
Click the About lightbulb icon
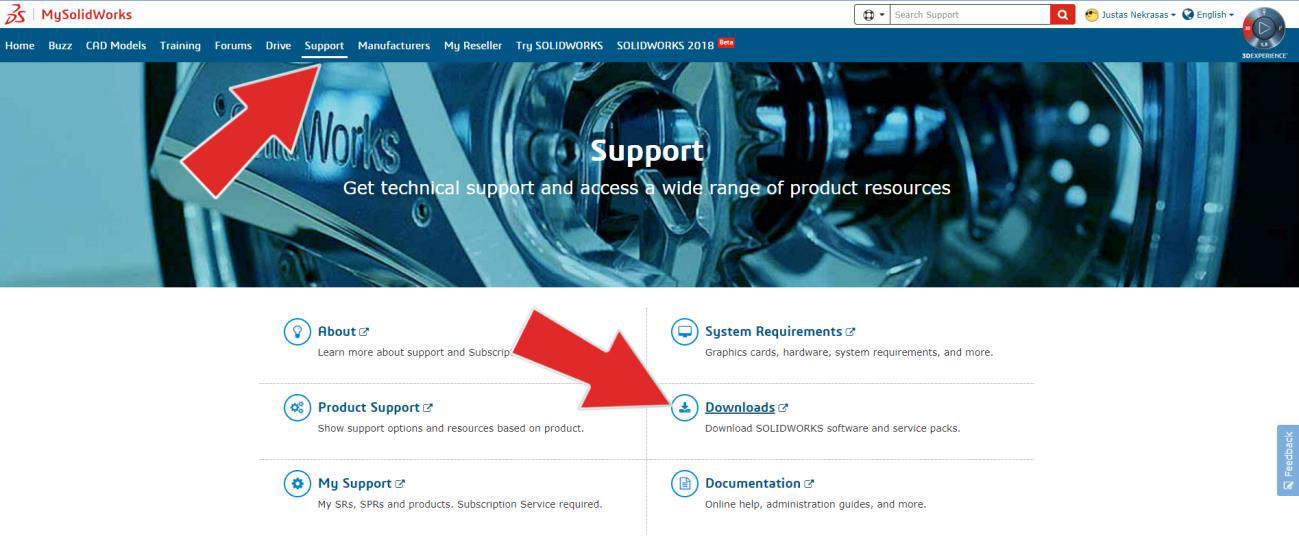point(297,333)
